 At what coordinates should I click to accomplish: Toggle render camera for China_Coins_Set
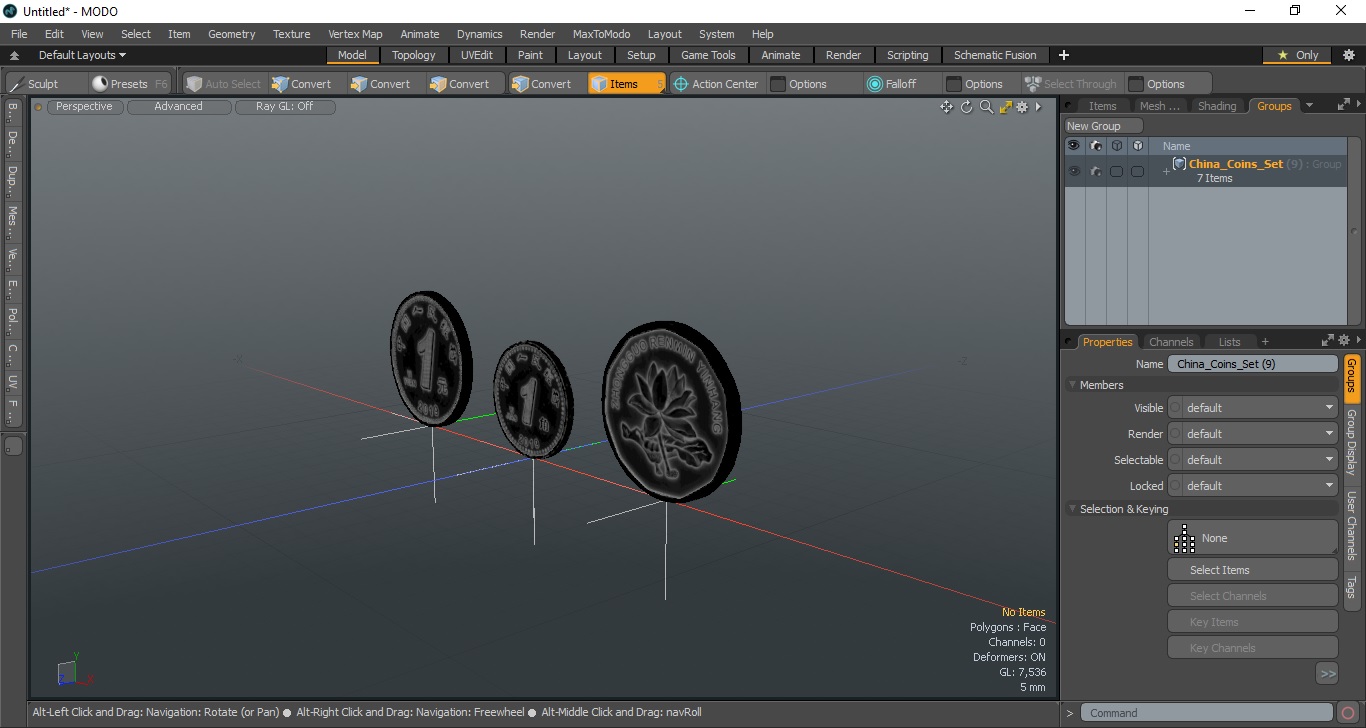[1096, 171]
